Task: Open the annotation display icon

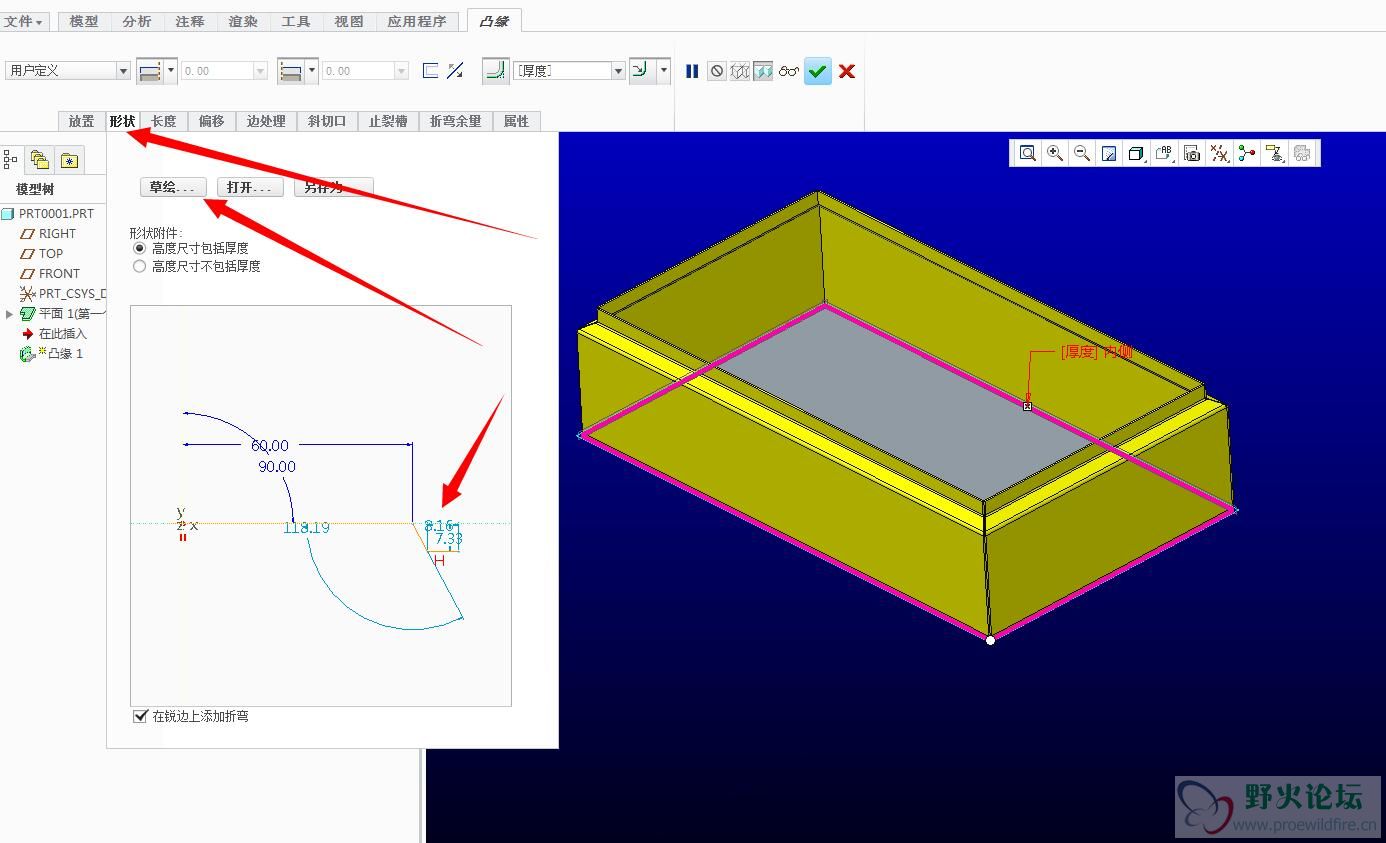Action: 1274,153
